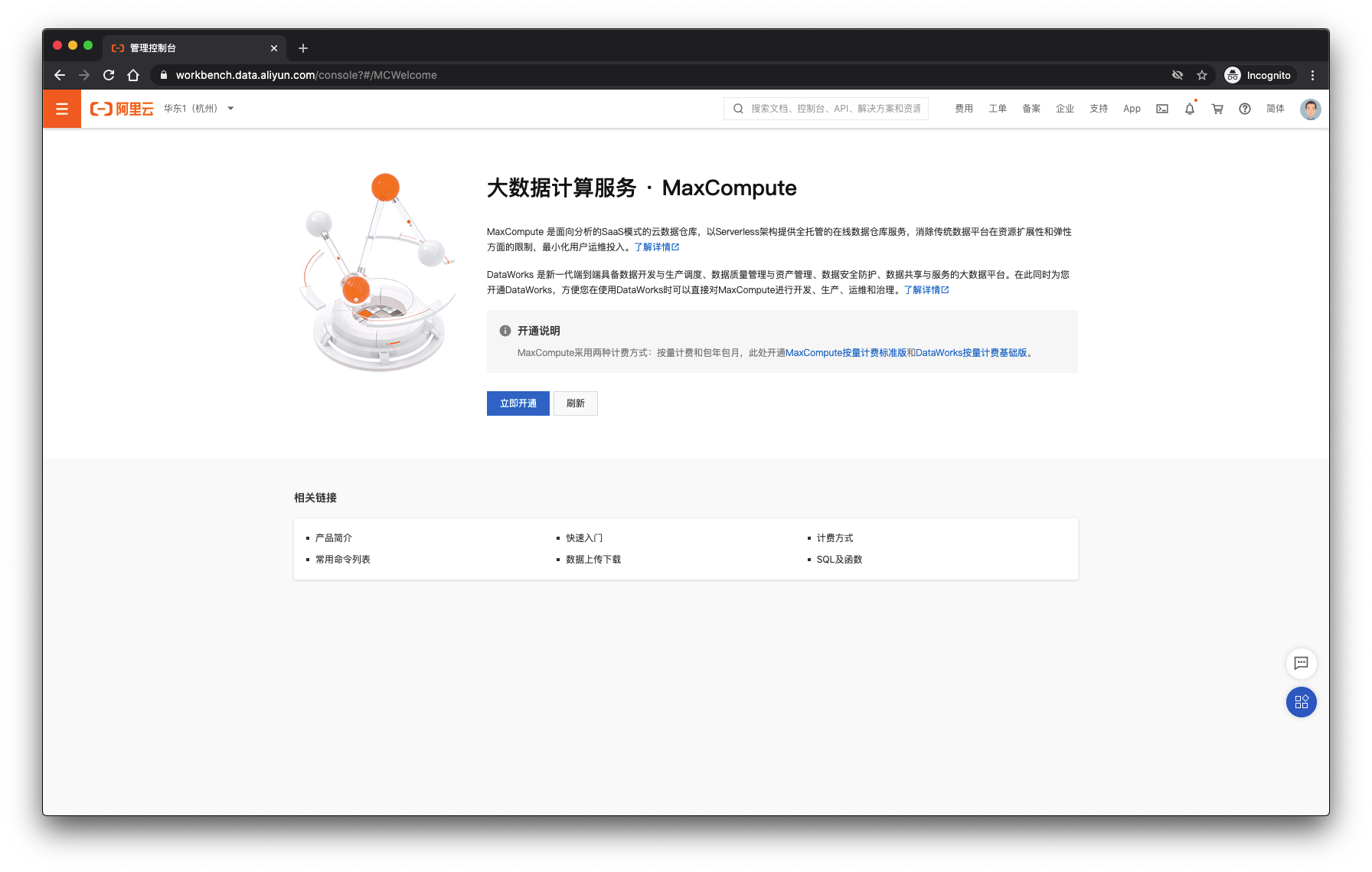Click the Alibaba Cloud logo
1372x872 pixels.
click(x=121, y=108)
